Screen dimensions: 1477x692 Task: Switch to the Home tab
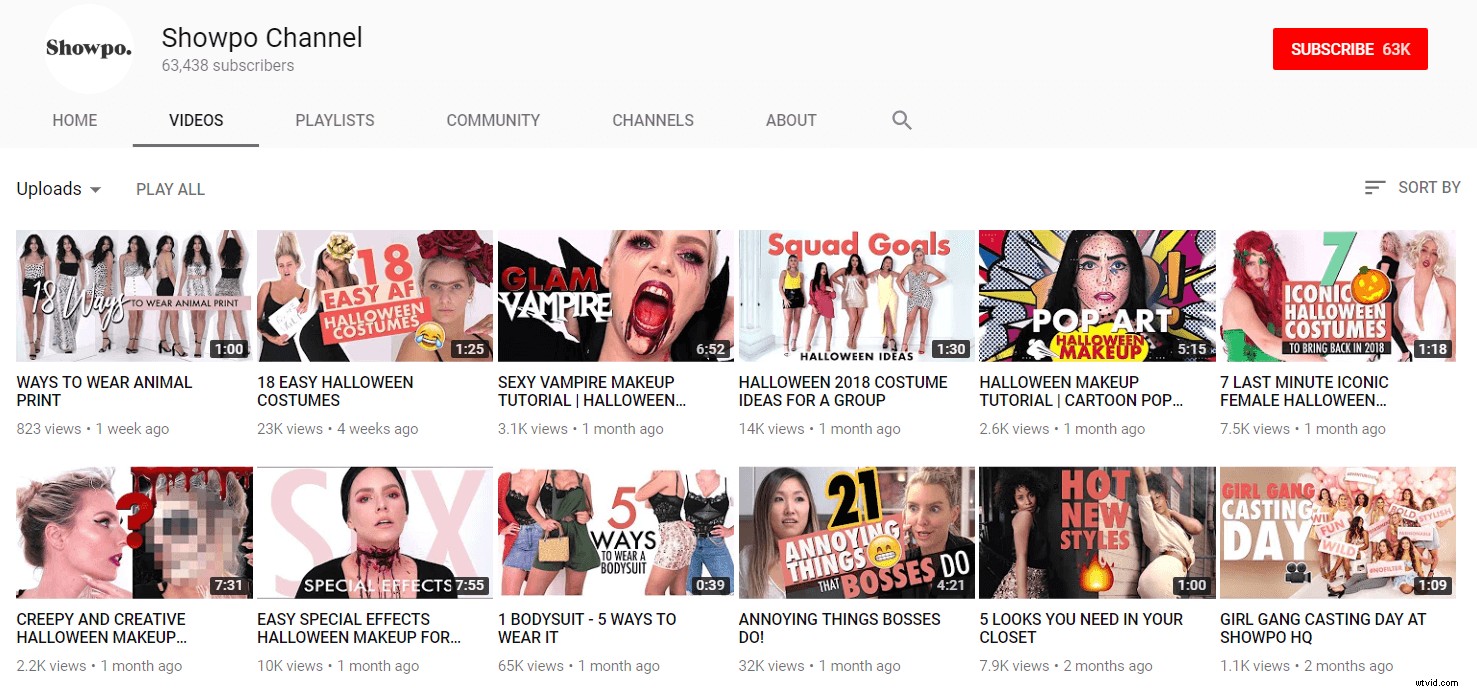[x=75, y=120]
